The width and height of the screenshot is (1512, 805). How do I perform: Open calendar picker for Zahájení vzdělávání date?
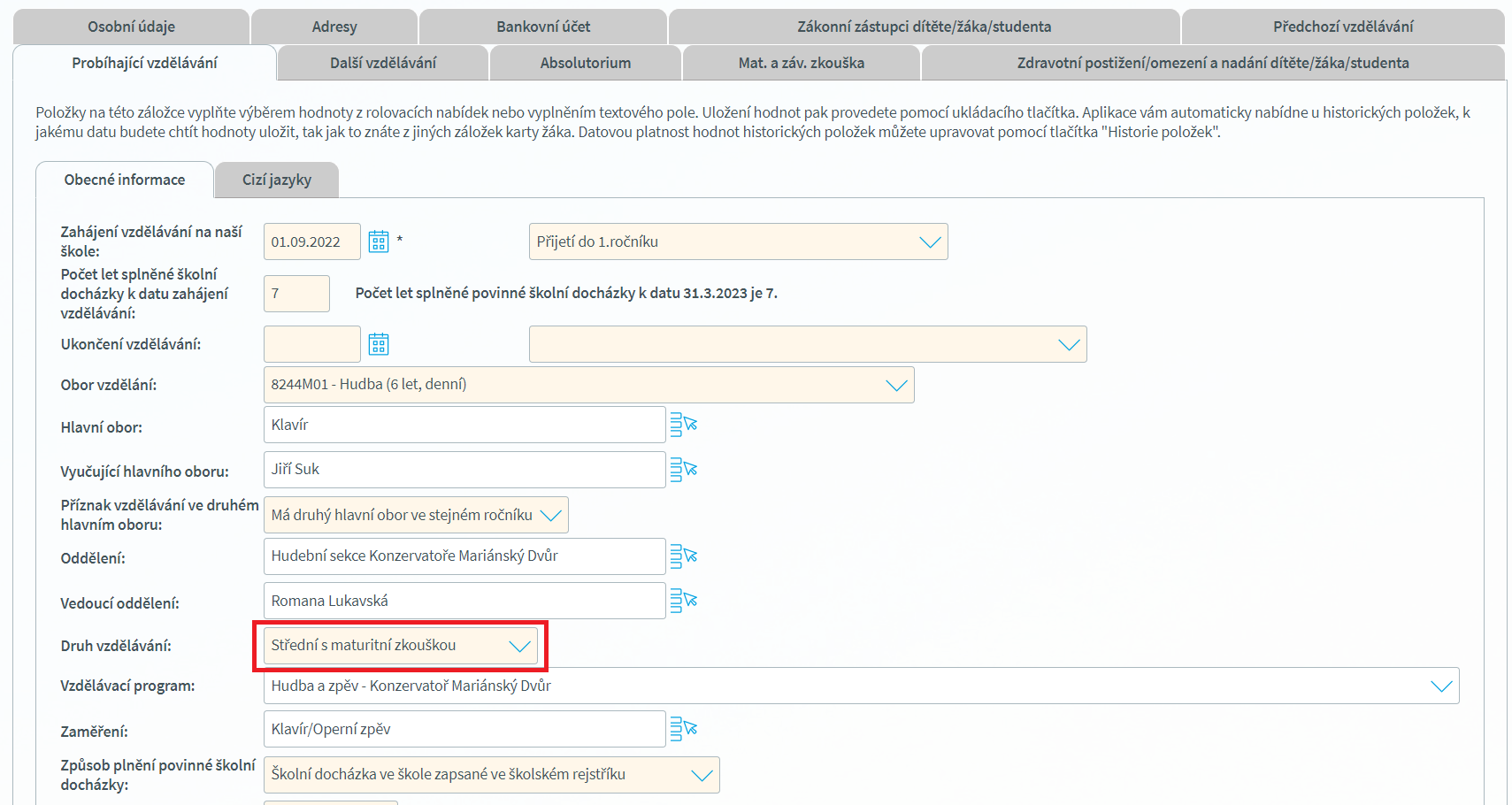coord(379,241)
